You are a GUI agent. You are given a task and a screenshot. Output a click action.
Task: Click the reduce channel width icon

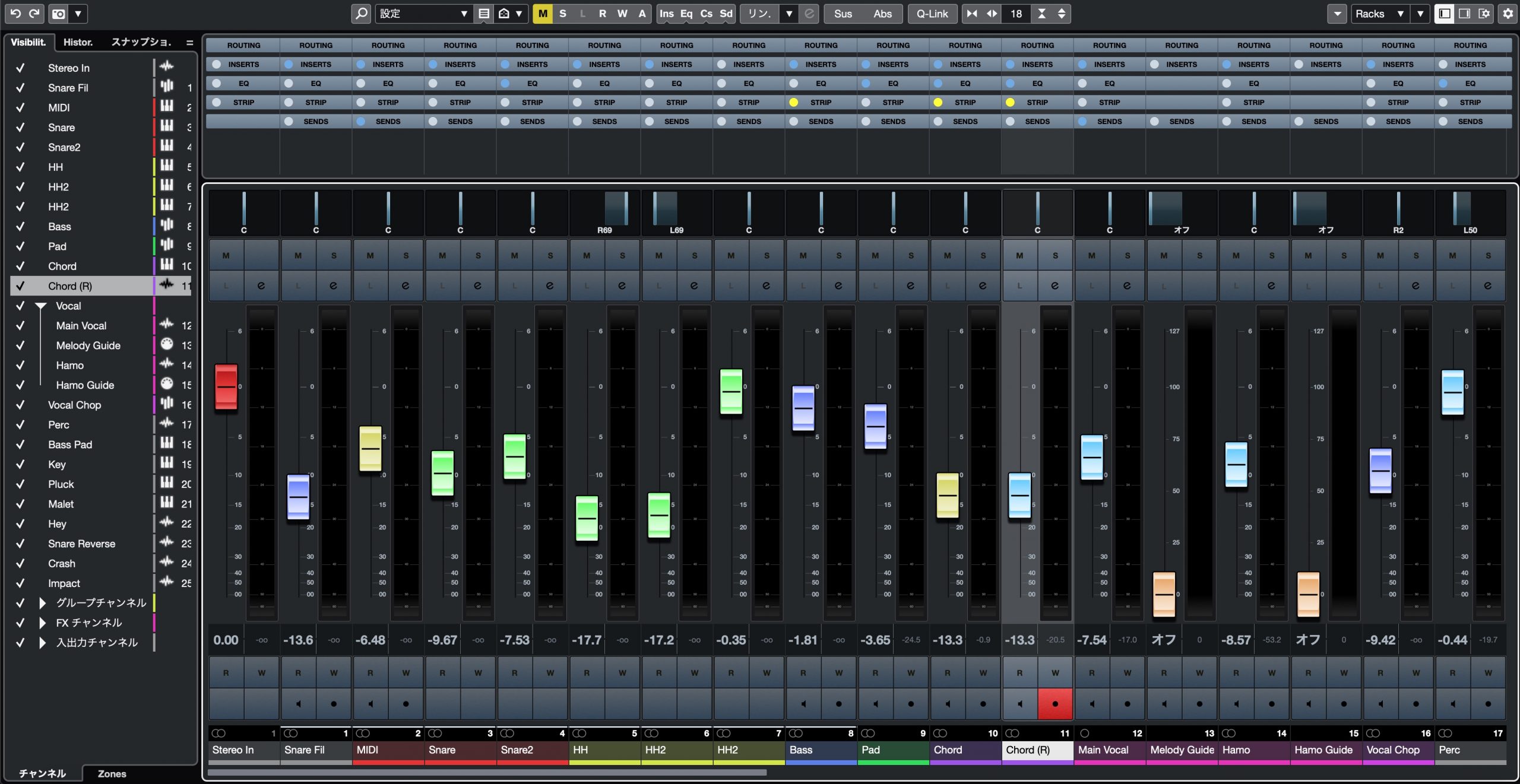[972, 13]
